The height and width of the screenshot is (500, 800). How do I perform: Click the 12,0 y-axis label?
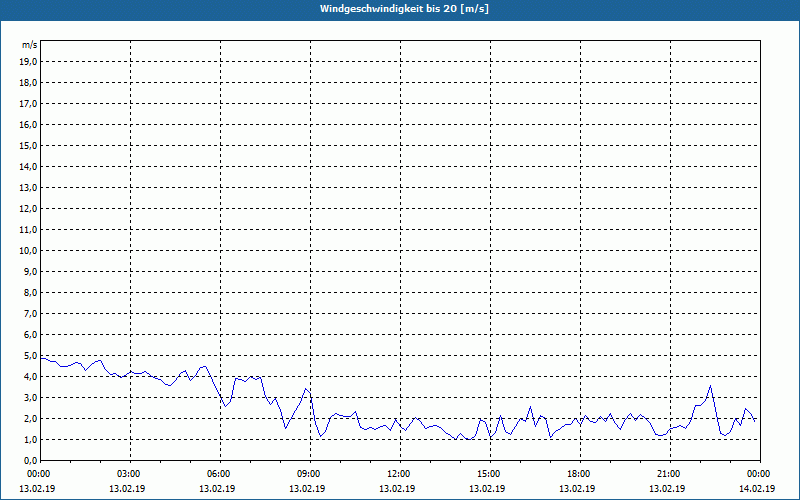tap(28, 209)
